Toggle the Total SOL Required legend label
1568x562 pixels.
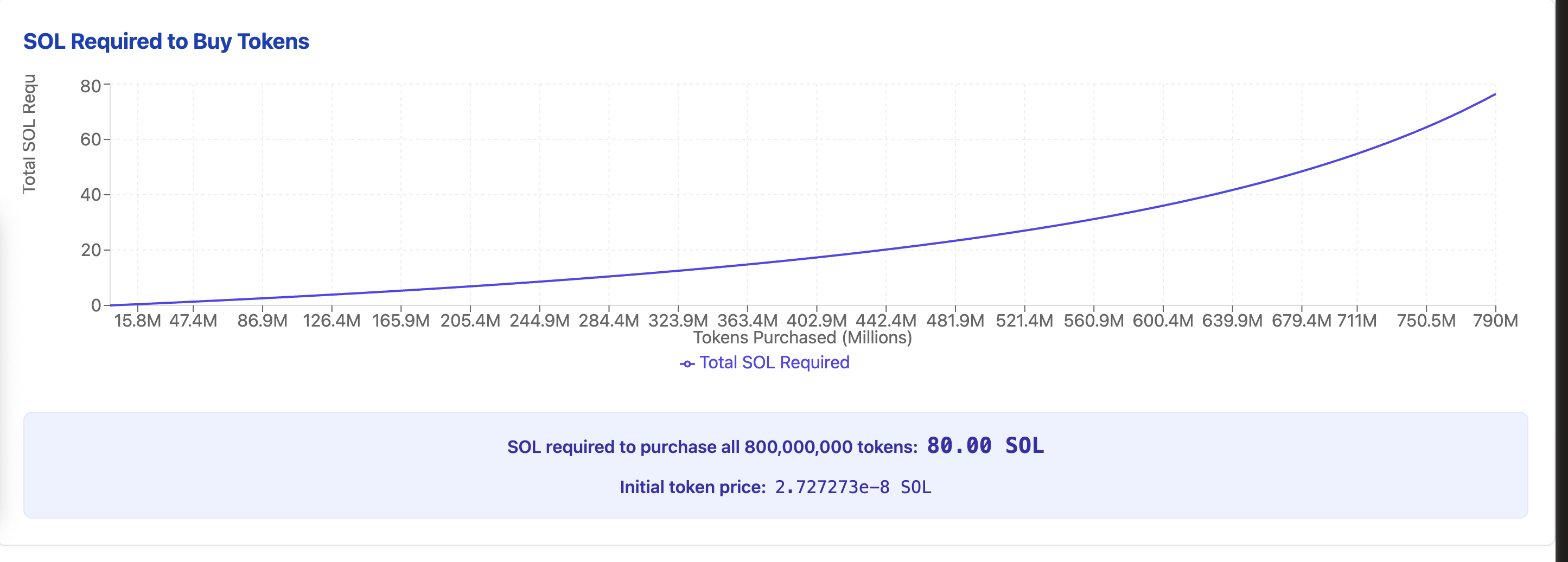click(774, 362)
